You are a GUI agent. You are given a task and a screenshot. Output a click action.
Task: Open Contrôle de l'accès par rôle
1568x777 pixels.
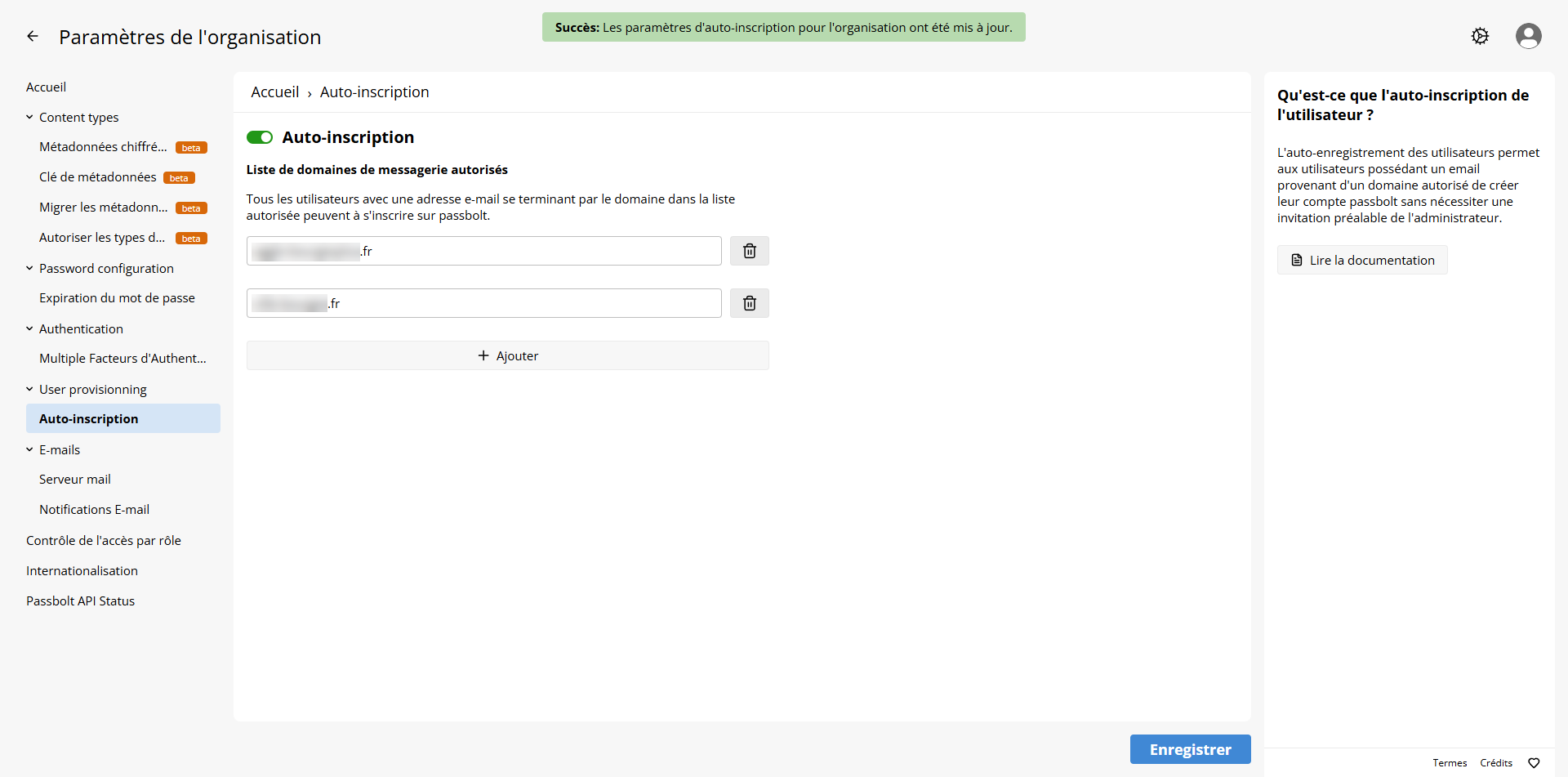(104, 540)
